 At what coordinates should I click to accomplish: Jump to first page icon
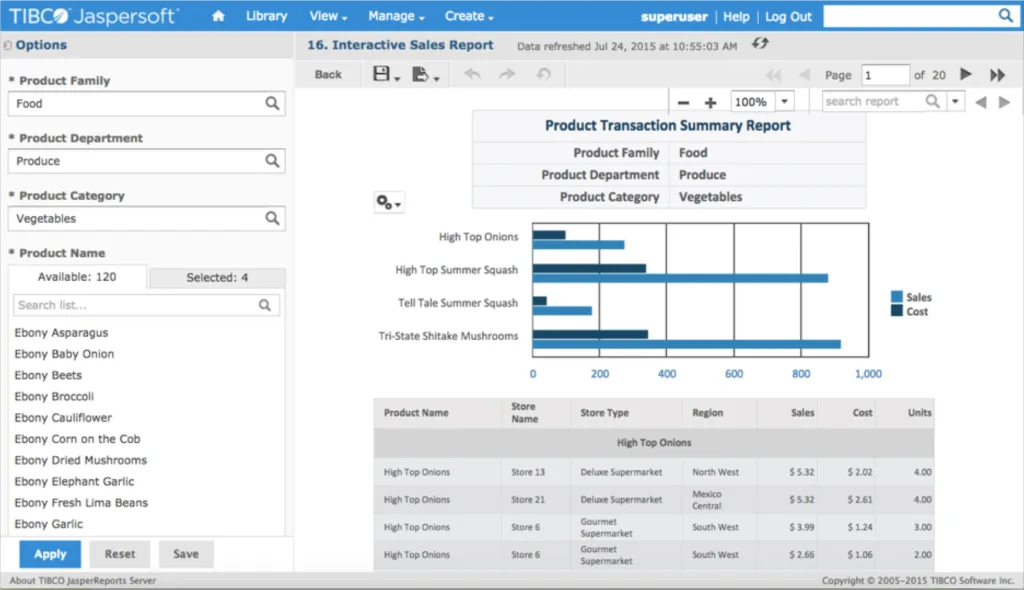773,75
